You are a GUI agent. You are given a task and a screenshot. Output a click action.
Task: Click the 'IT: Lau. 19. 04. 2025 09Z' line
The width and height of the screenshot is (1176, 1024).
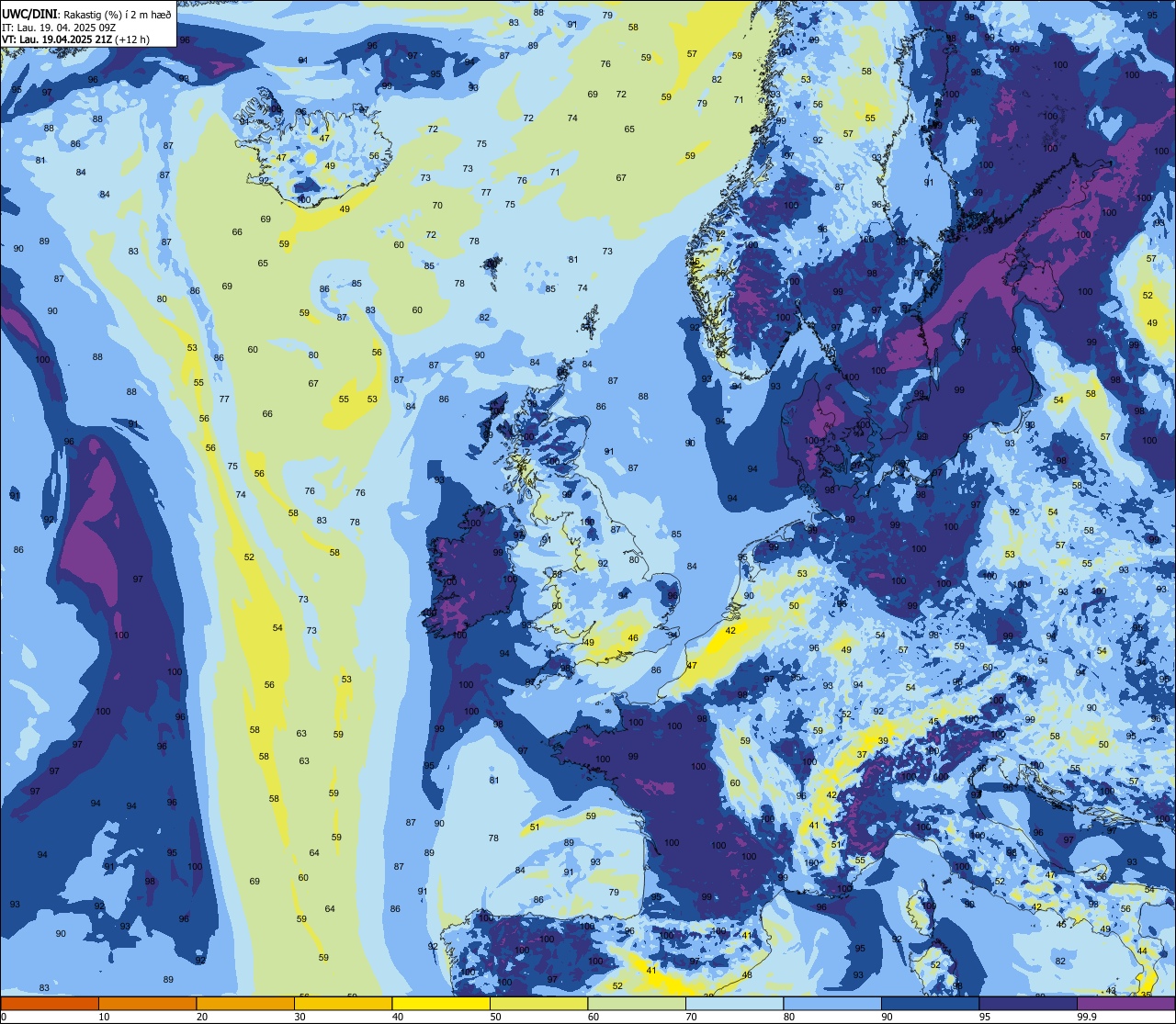pos(59,28)
